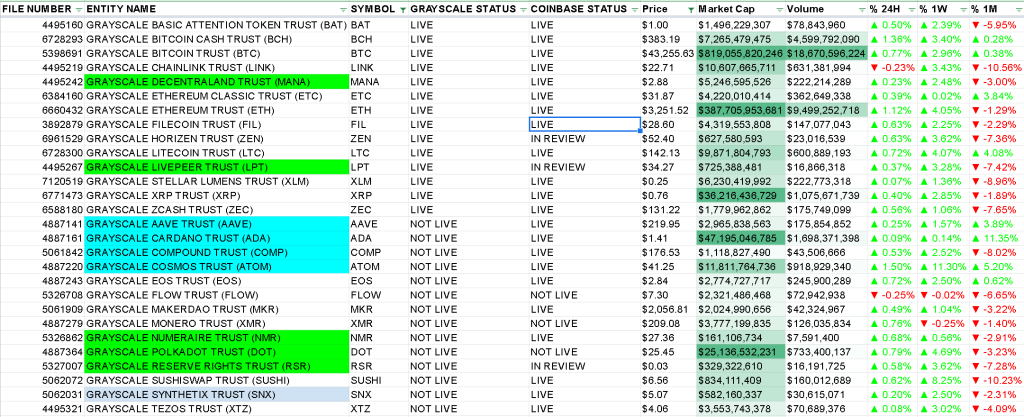Select the Litecoin 4.08% monthly change
This screenshot has width=1024, height=417.
tap(996, 153)
